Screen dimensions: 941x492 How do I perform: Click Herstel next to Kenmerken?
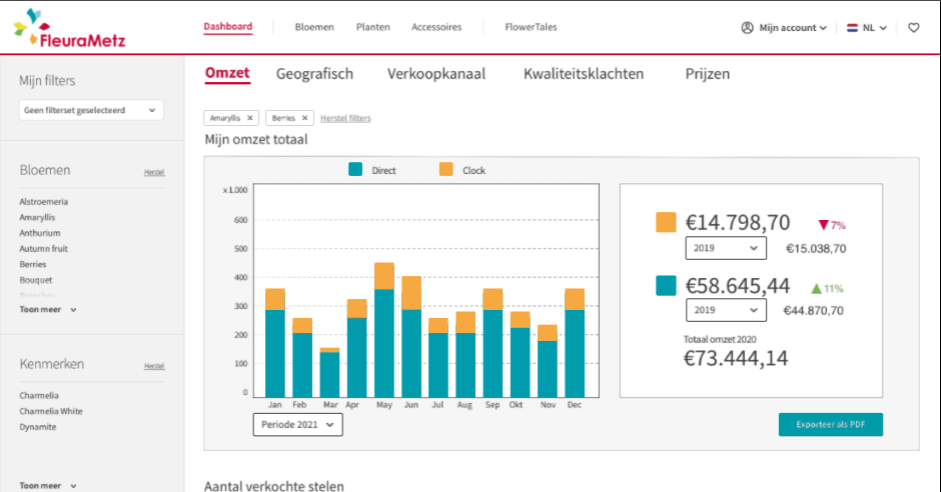click(154, 366)
